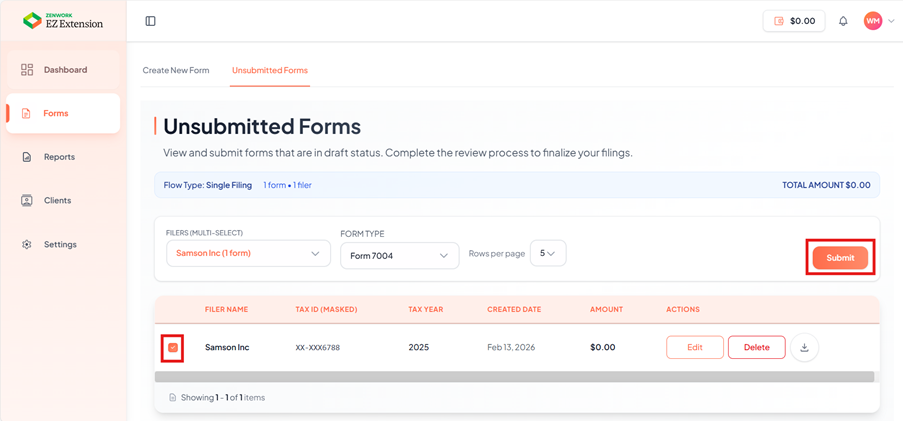
Task: Select the Unsubmitted Forms tab
Action: click(x=270, y=71)
